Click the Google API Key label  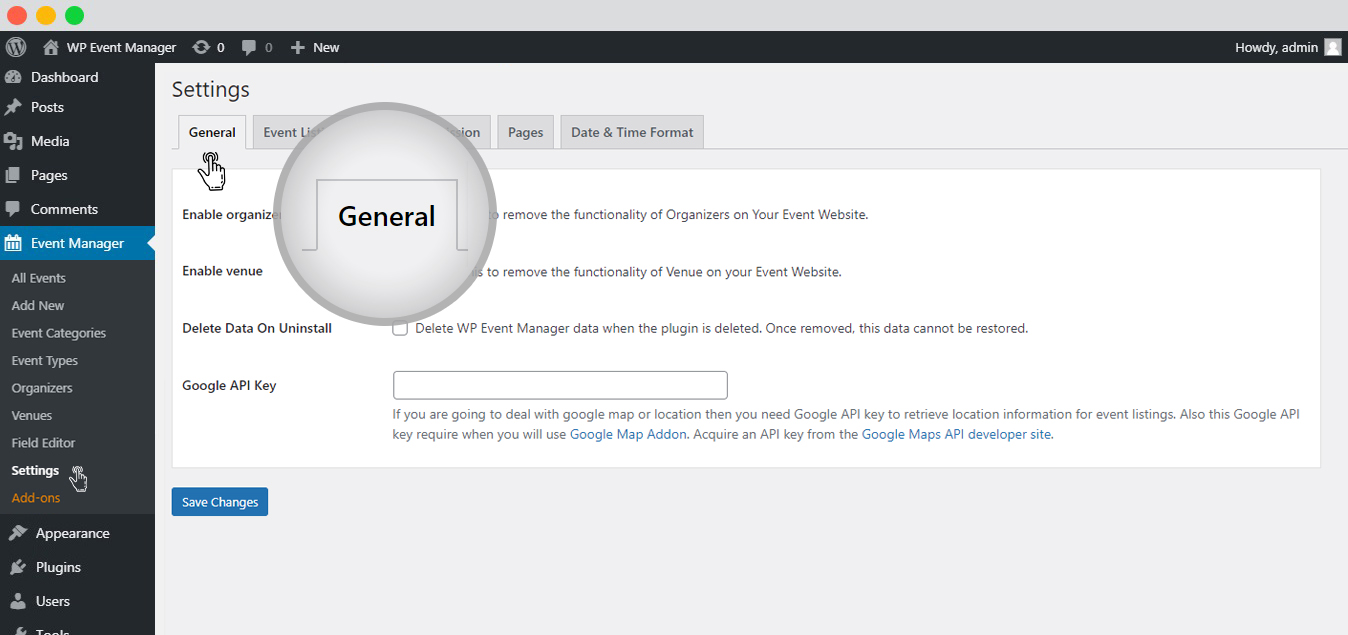[x=229, y=385]
